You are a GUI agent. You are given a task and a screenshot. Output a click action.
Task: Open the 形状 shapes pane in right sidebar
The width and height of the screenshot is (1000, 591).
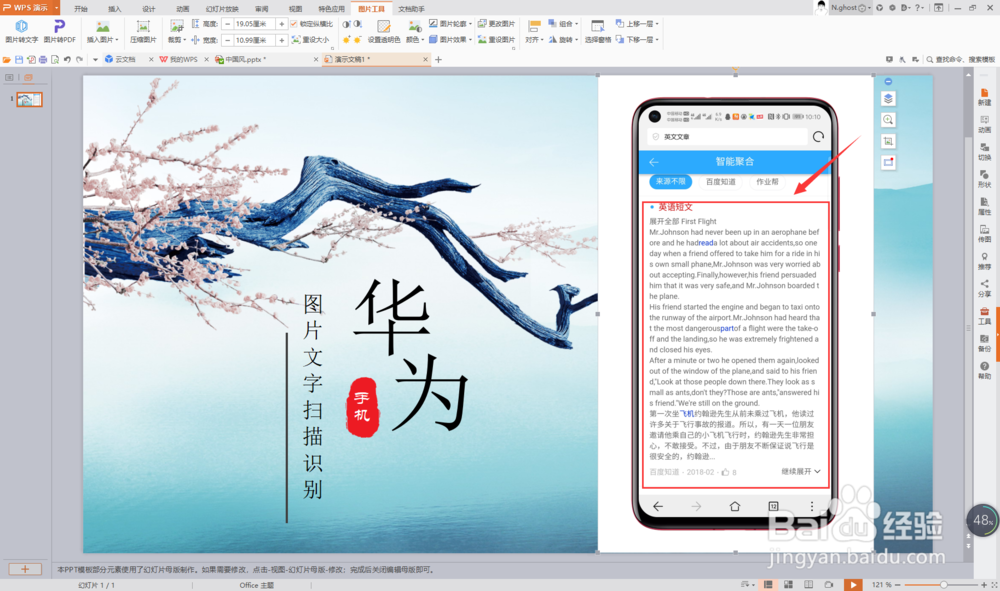(984, 179)
